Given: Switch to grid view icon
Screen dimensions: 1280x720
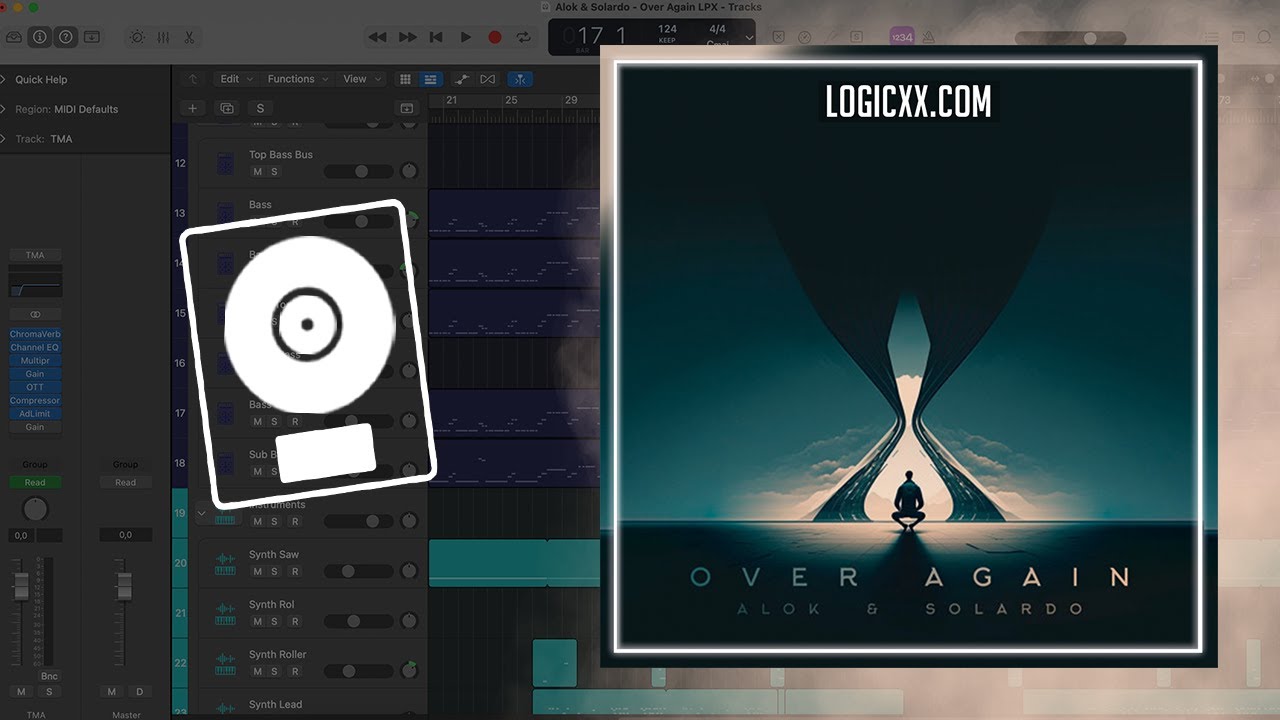Looking at the screenshot, I should [x=405, y=79].
